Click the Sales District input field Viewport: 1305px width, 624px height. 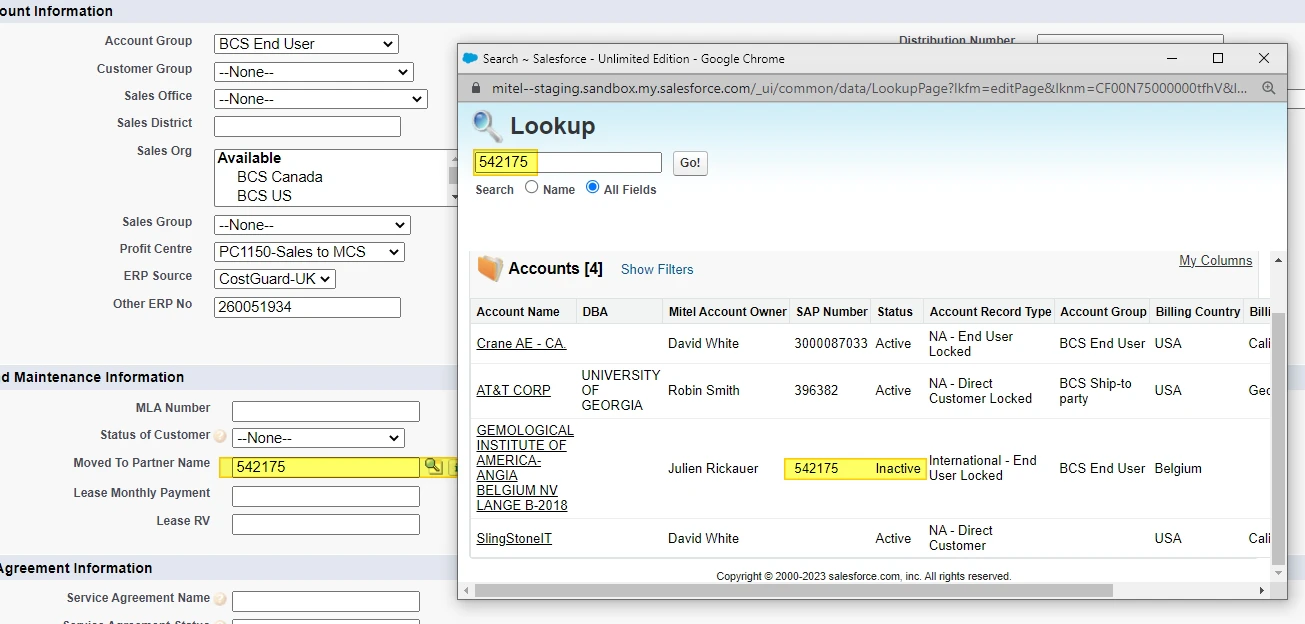pos(307,127)
